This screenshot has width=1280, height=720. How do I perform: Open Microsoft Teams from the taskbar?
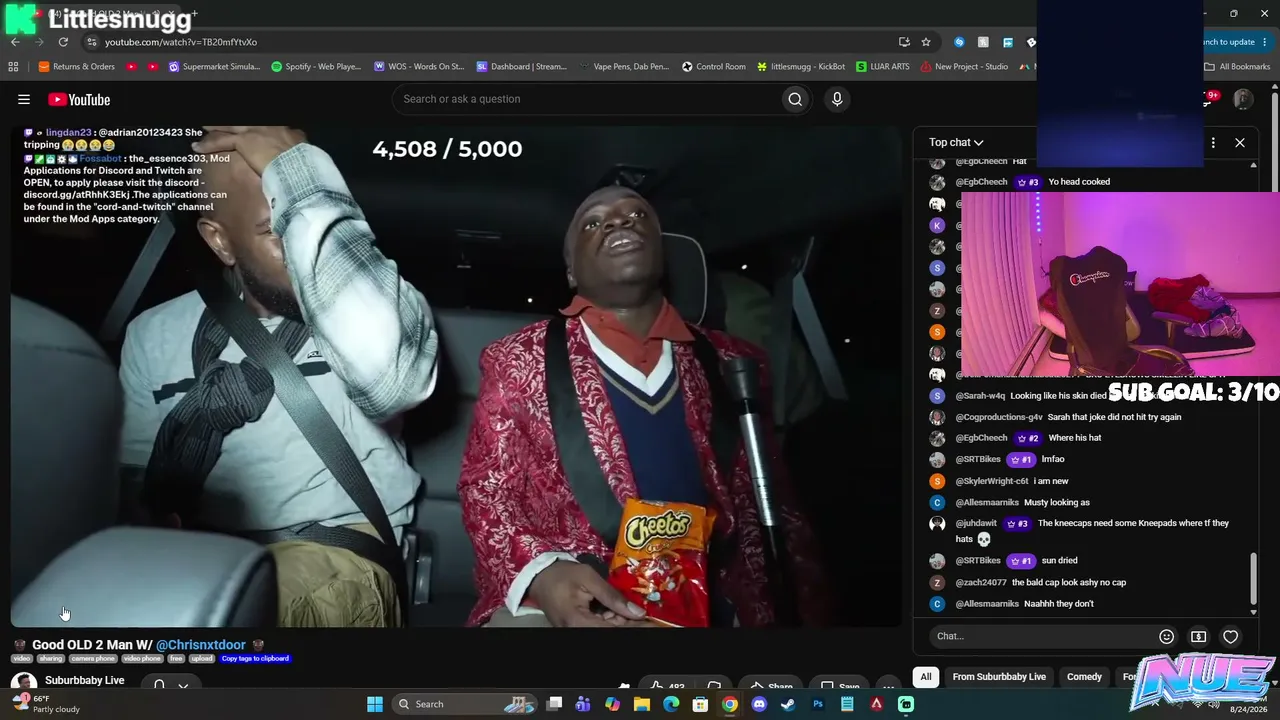(584, 704)
